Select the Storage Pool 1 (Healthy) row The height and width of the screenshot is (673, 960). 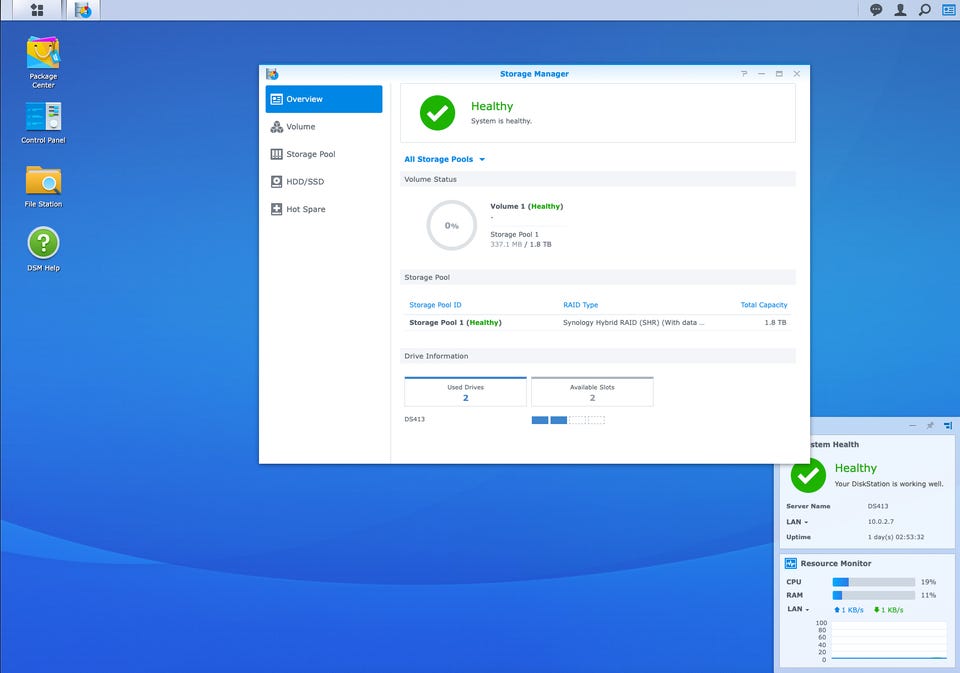(x=598, y=323)
